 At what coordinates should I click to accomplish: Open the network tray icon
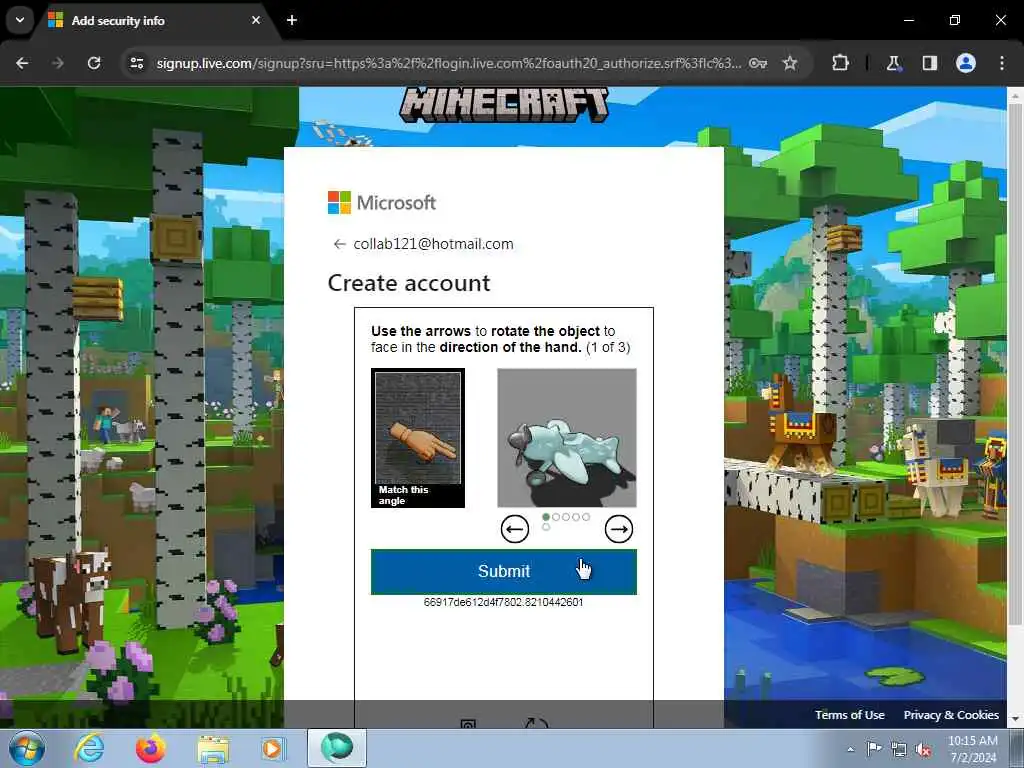click(x=899, y=750)
